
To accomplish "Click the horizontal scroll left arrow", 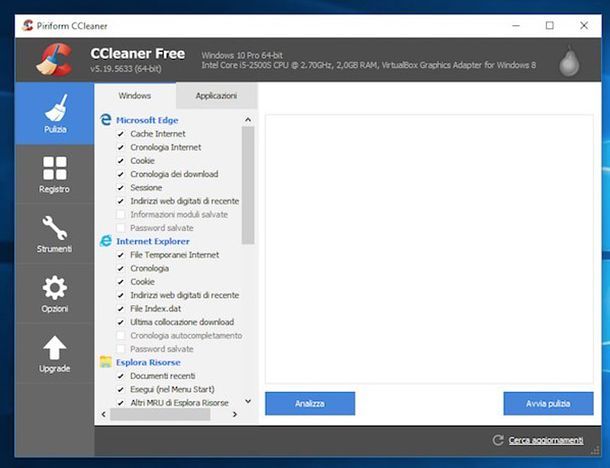I will coord(103,414).
